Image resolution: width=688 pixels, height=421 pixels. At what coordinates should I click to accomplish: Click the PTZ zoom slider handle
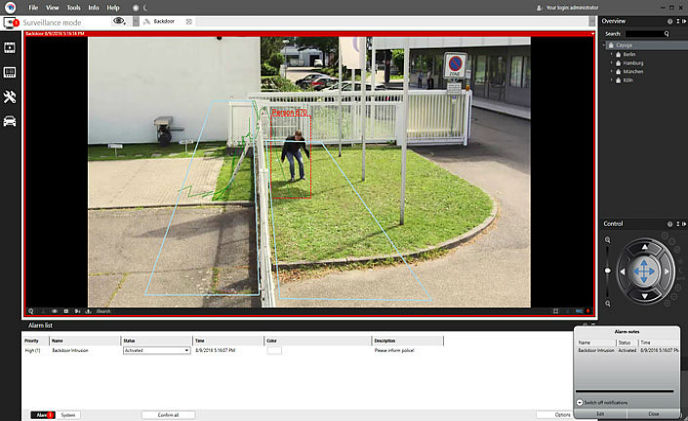pos(608,271)
